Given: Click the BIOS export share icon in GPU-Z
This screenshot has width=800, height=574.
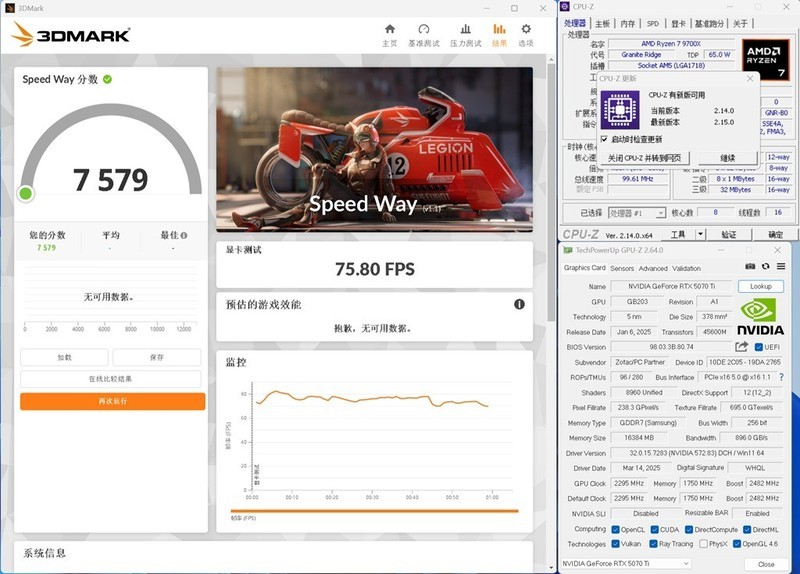Looking at the screenshot, I should click(741, 346).
